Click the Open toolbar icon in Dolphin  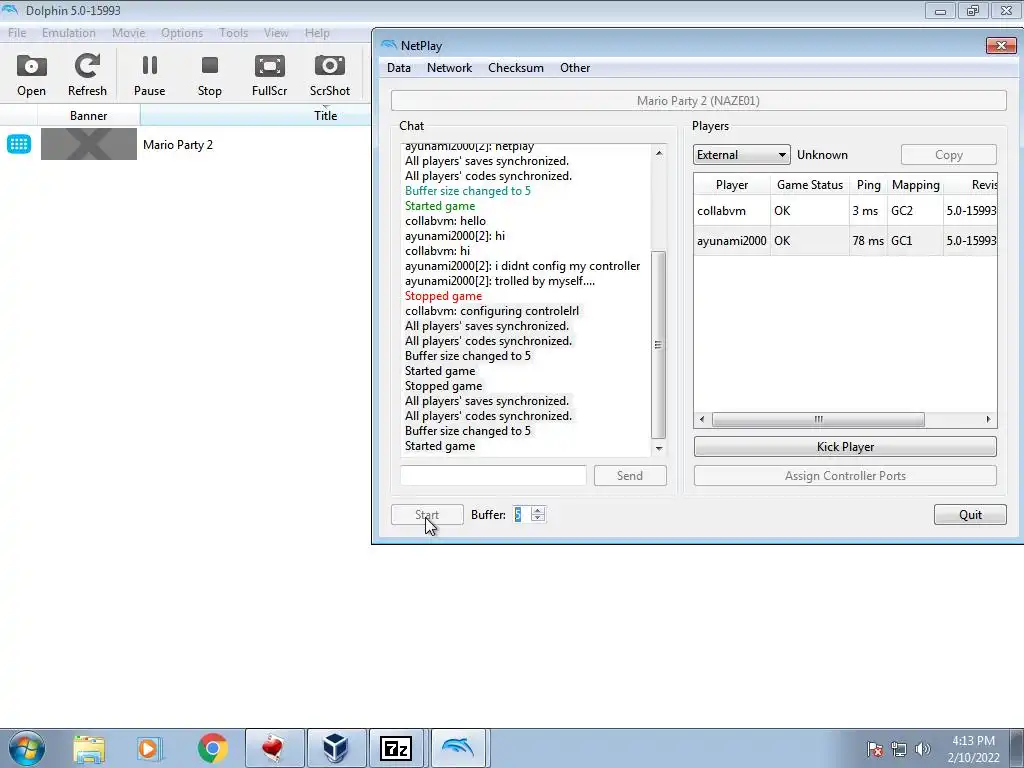pyautogui.click(x=31, y=75)
